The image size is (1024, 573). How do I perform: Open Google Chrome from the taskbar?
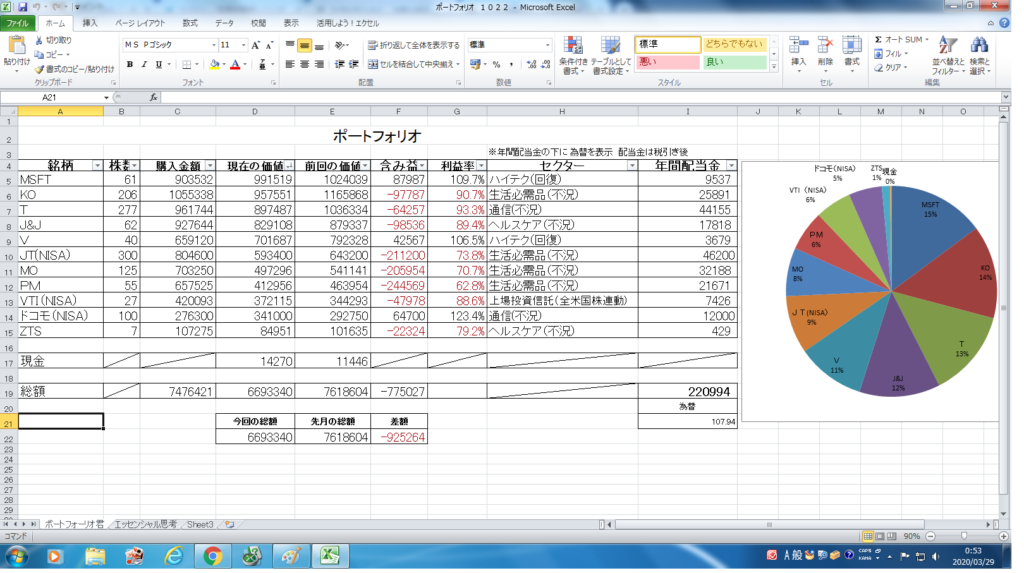[212, 556]
